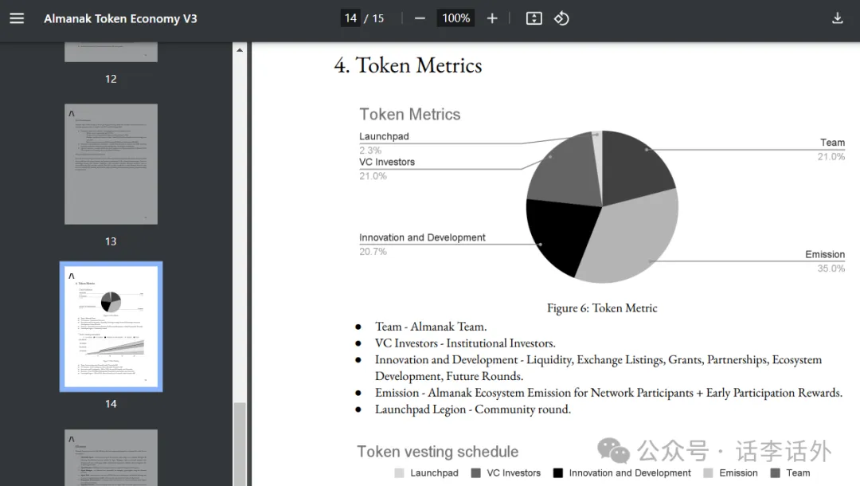Select page 14 thumbnail
Image resolution: width=860 pixels, height=486 pixels.
click(111, 326)
